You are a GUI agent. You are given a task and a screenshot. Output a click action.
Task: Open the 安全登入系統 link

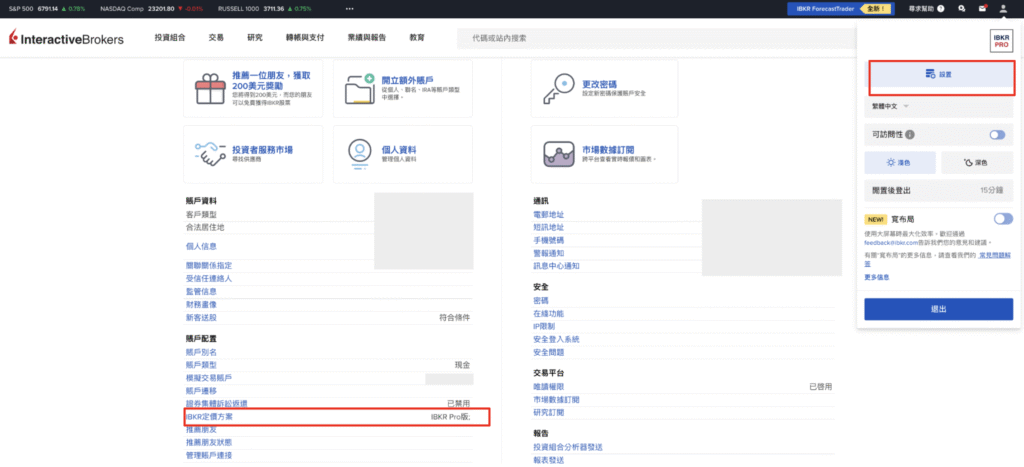556,340
